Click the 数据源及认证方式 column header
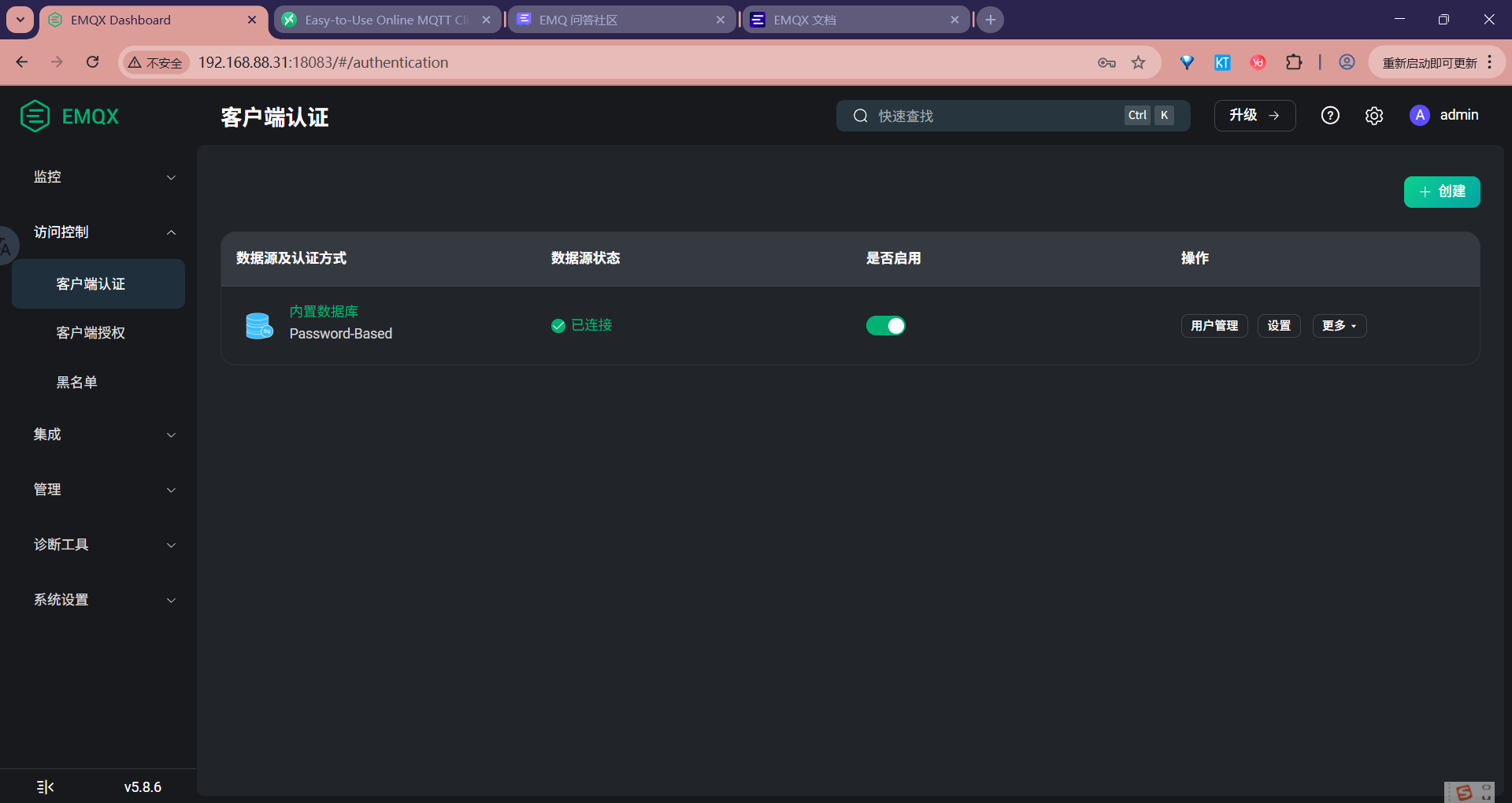This screenshot has height=803, width=1512. [x=291, y=258]
